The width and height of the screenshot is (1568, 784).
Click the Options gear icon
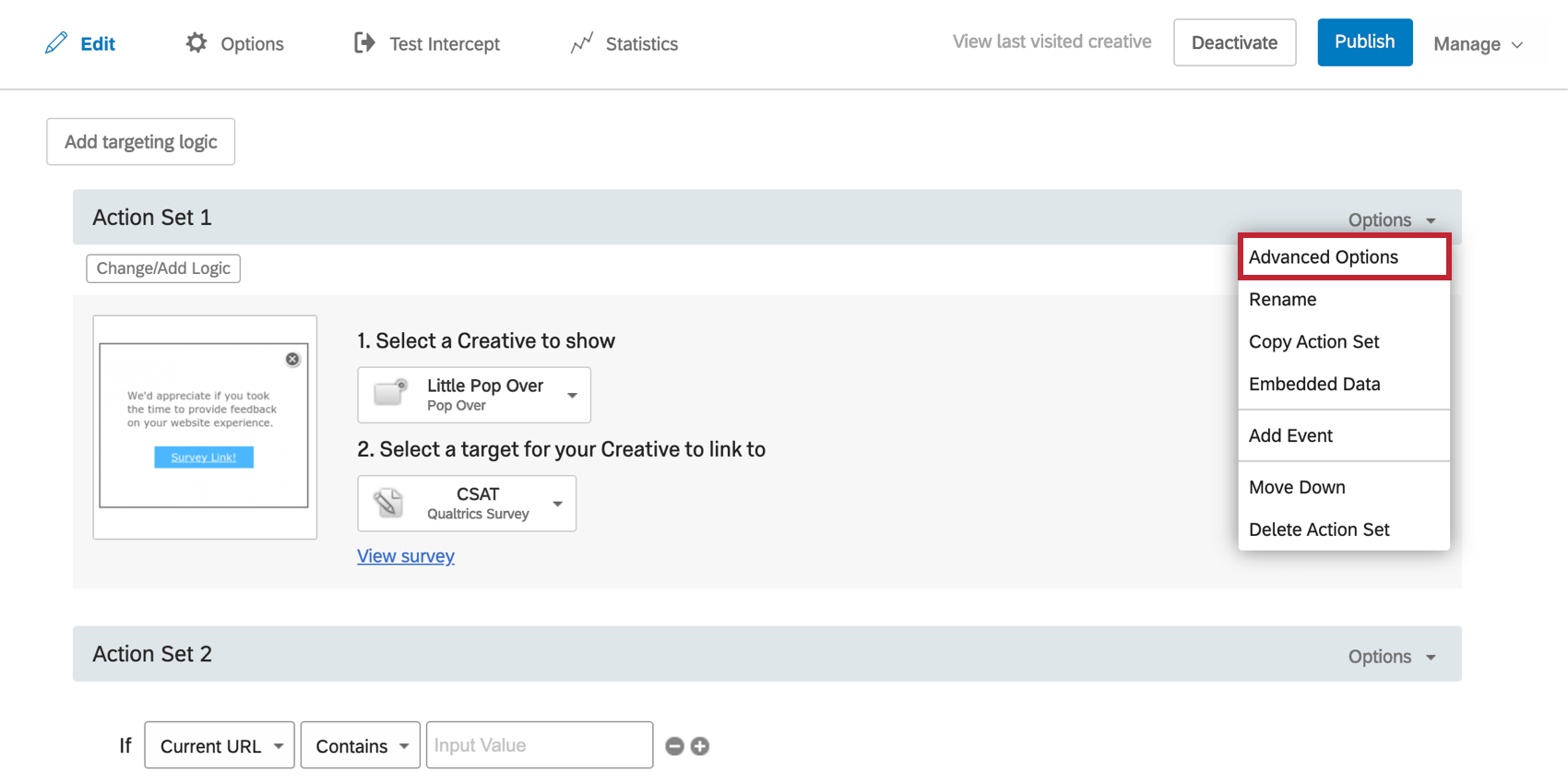click(196, 42)
